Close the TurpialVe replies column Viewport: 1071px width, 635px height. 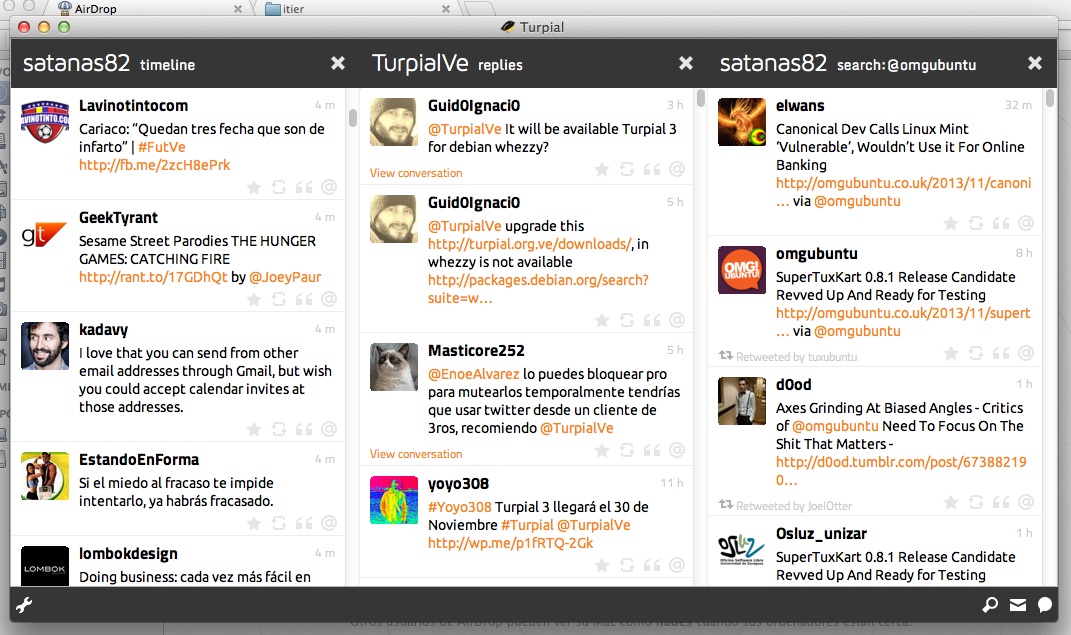pos(686,63)
